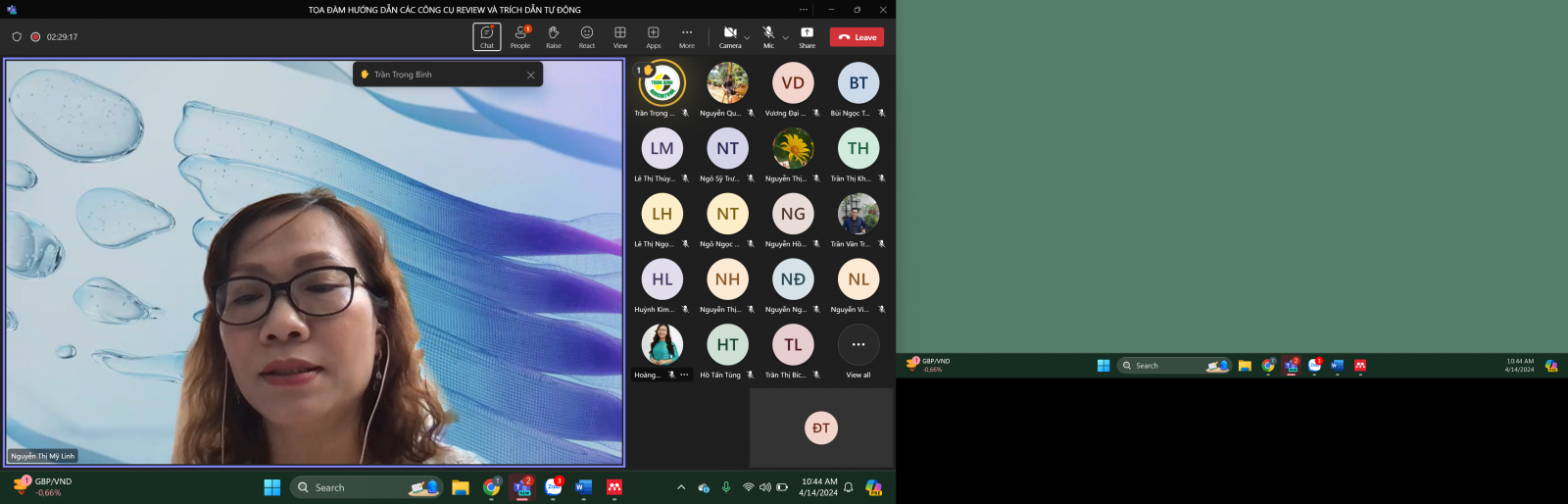Open Microsoft Word from the taskbar
Viewport: 1568px width, 504px height.
point(584,487)
